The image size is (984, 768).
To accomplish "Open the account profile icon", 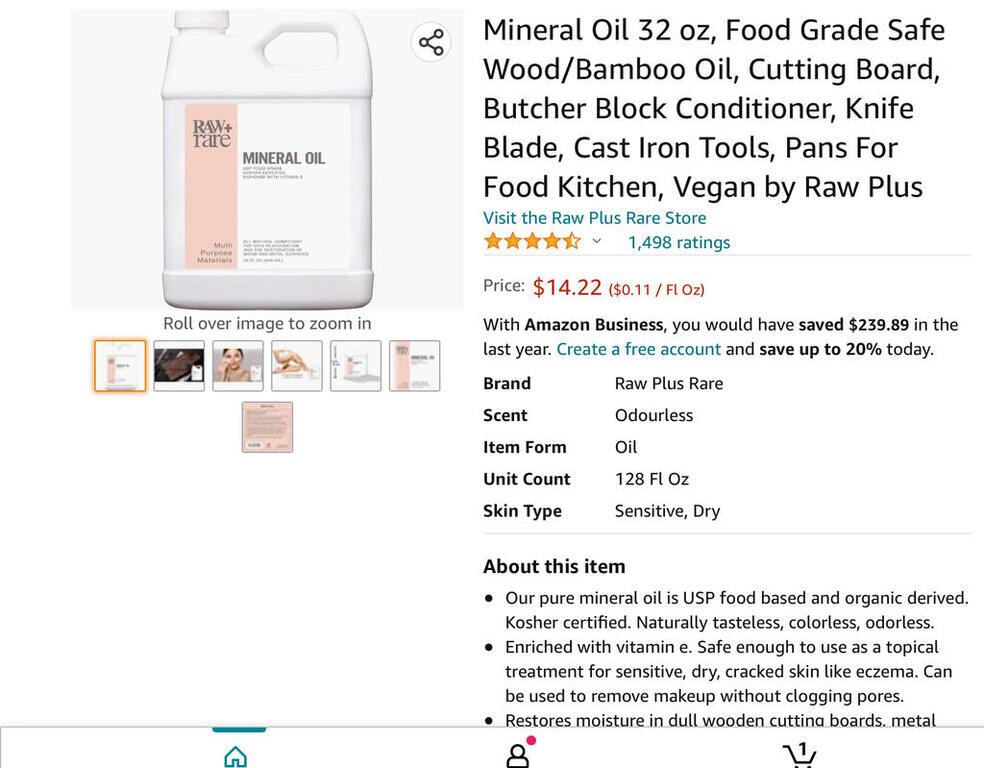I will click(518, 755).
